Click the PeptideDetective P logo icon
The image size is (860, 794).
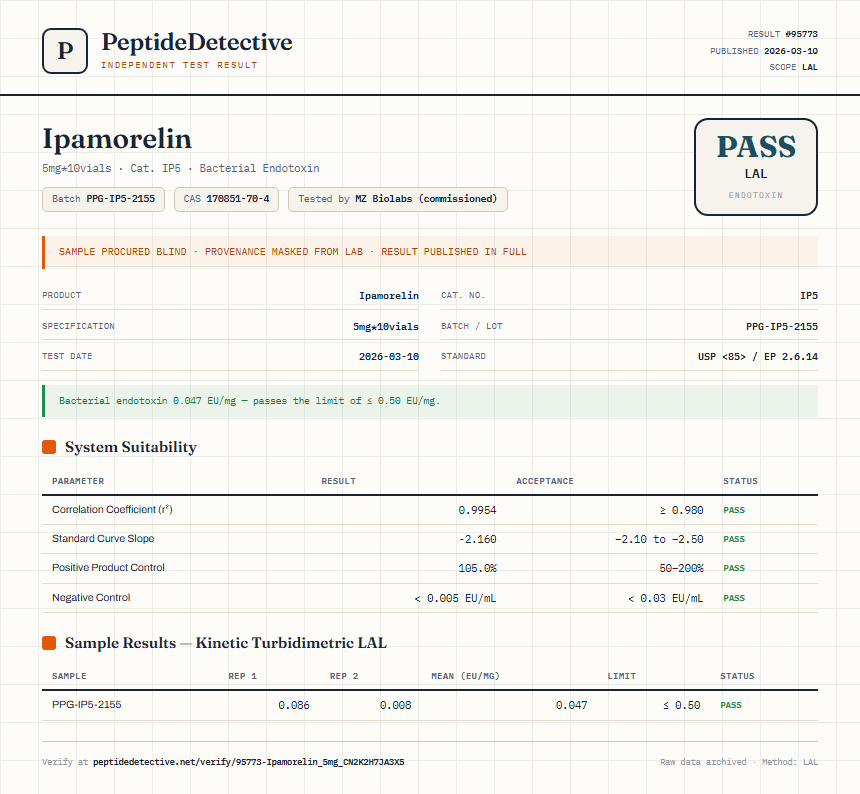[65, 51]
